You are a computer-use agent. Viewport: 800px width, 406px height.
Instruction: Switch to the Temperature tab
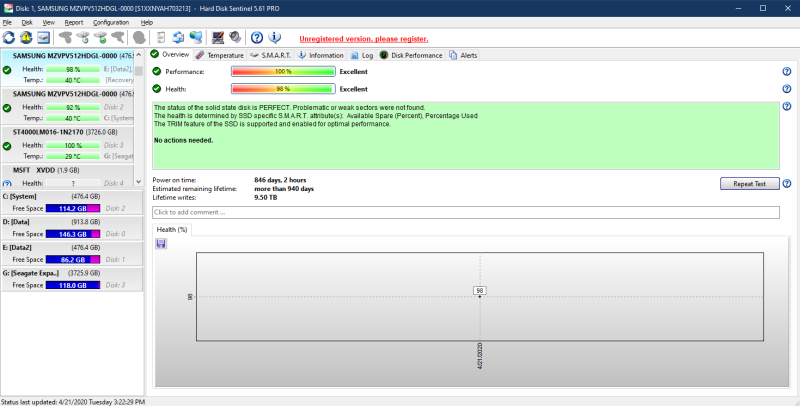219,55
